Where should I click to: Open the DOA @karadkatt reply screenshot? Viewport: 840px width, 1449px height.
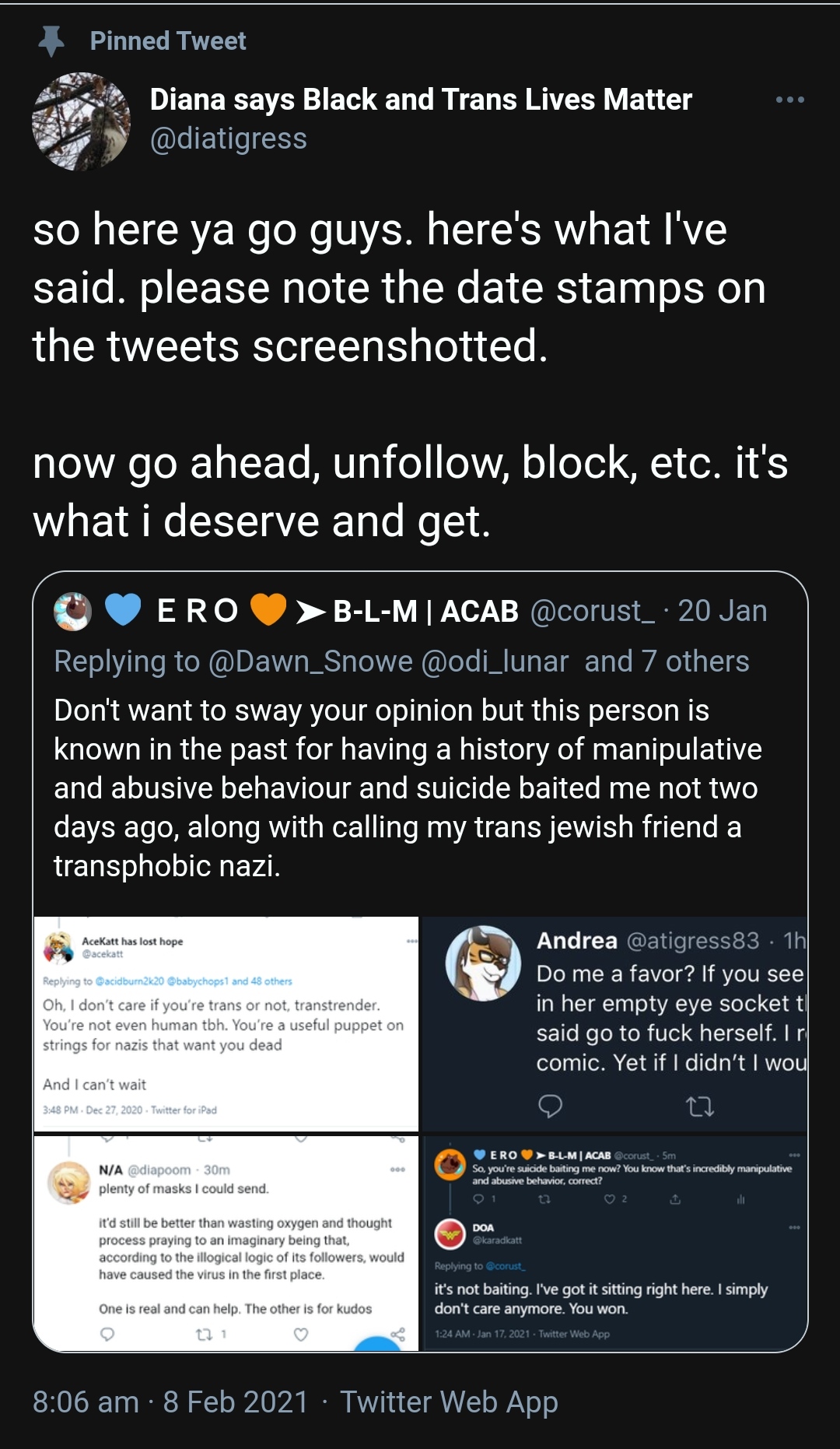pyautogui.click(x=614, y=1243)
